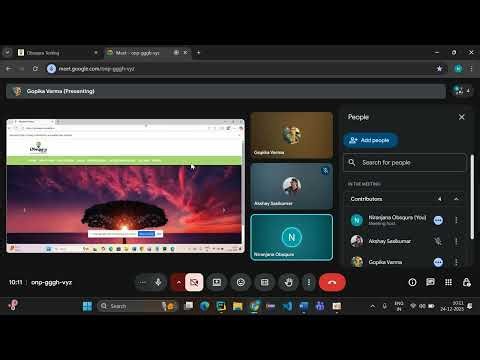Viewport: 480px width, 360px height.
Task: Click People panel scrollbar
Action: 472,197
